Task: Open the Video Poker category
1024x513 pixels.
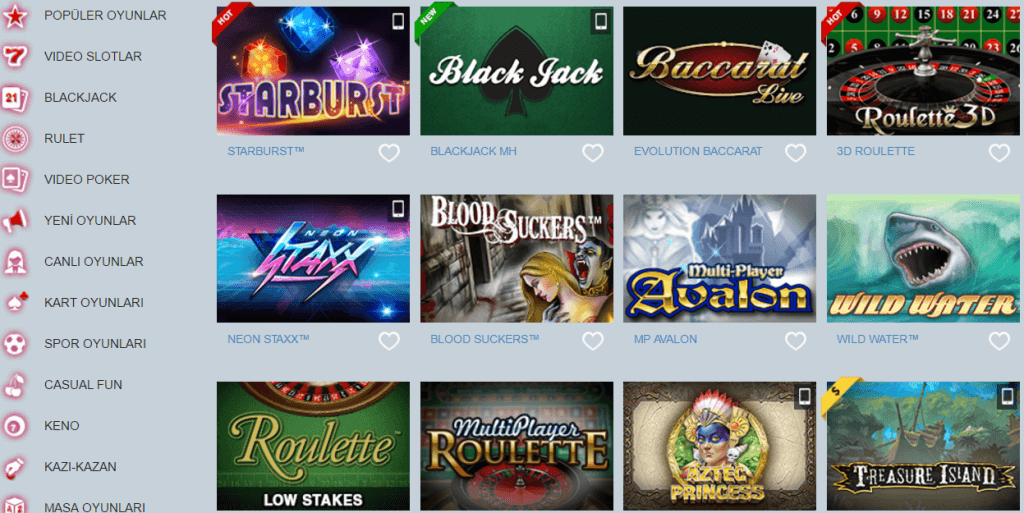Action: point(87,179)
